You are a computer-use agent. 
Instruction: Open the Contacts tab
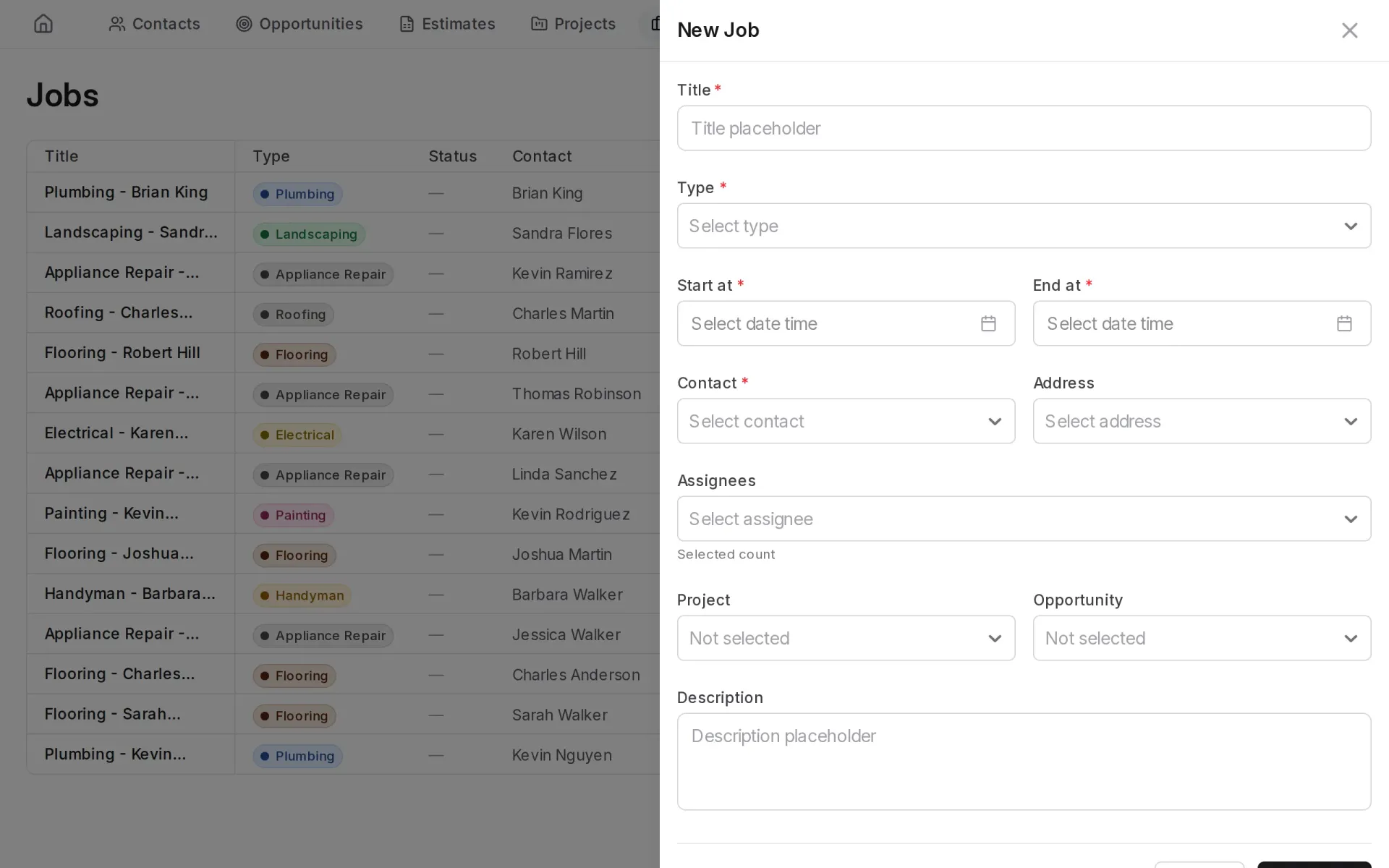coord(154,24)
